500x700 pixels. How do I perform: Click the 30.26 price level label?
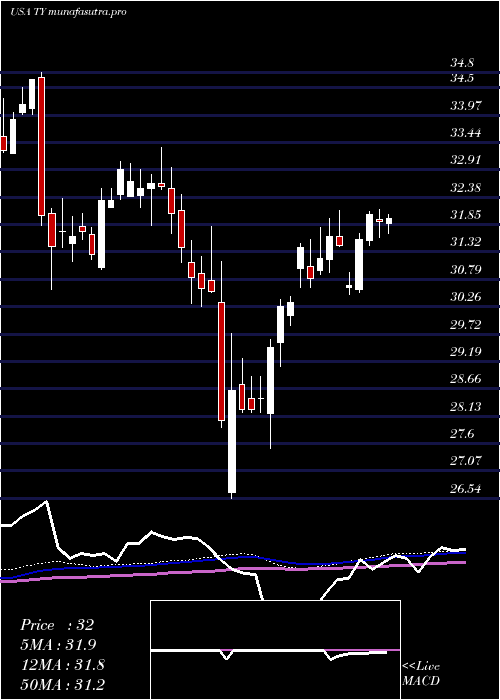click(467, 297)
